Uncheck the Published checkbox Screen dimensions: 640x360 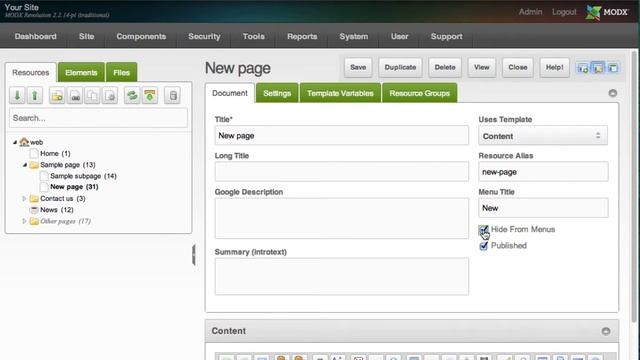(484, 246)
